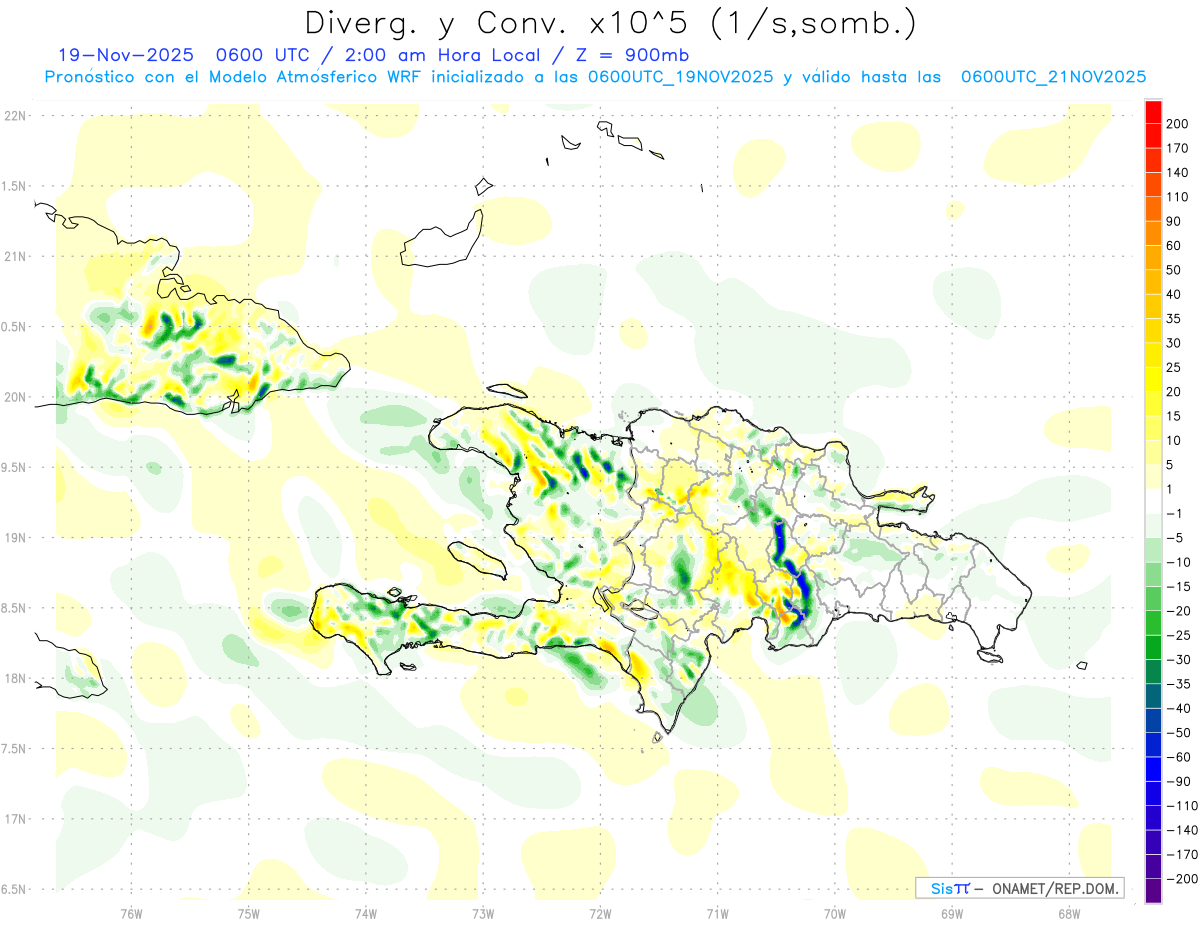
Task: Click the '20N' latitude label
Action: [14, 397]
